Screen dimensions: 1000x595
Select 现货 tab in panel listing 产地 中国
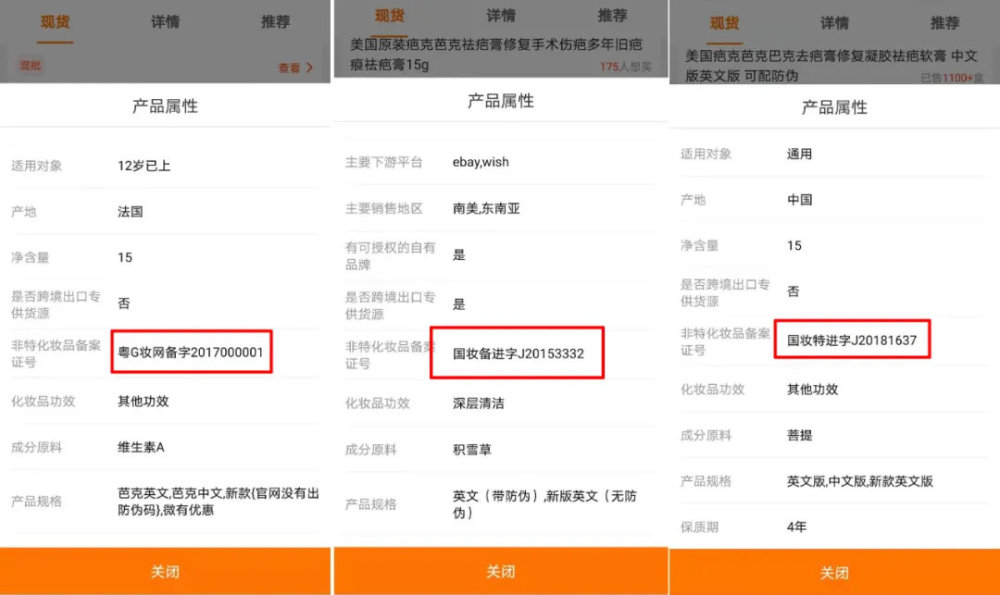click(724, 24)
